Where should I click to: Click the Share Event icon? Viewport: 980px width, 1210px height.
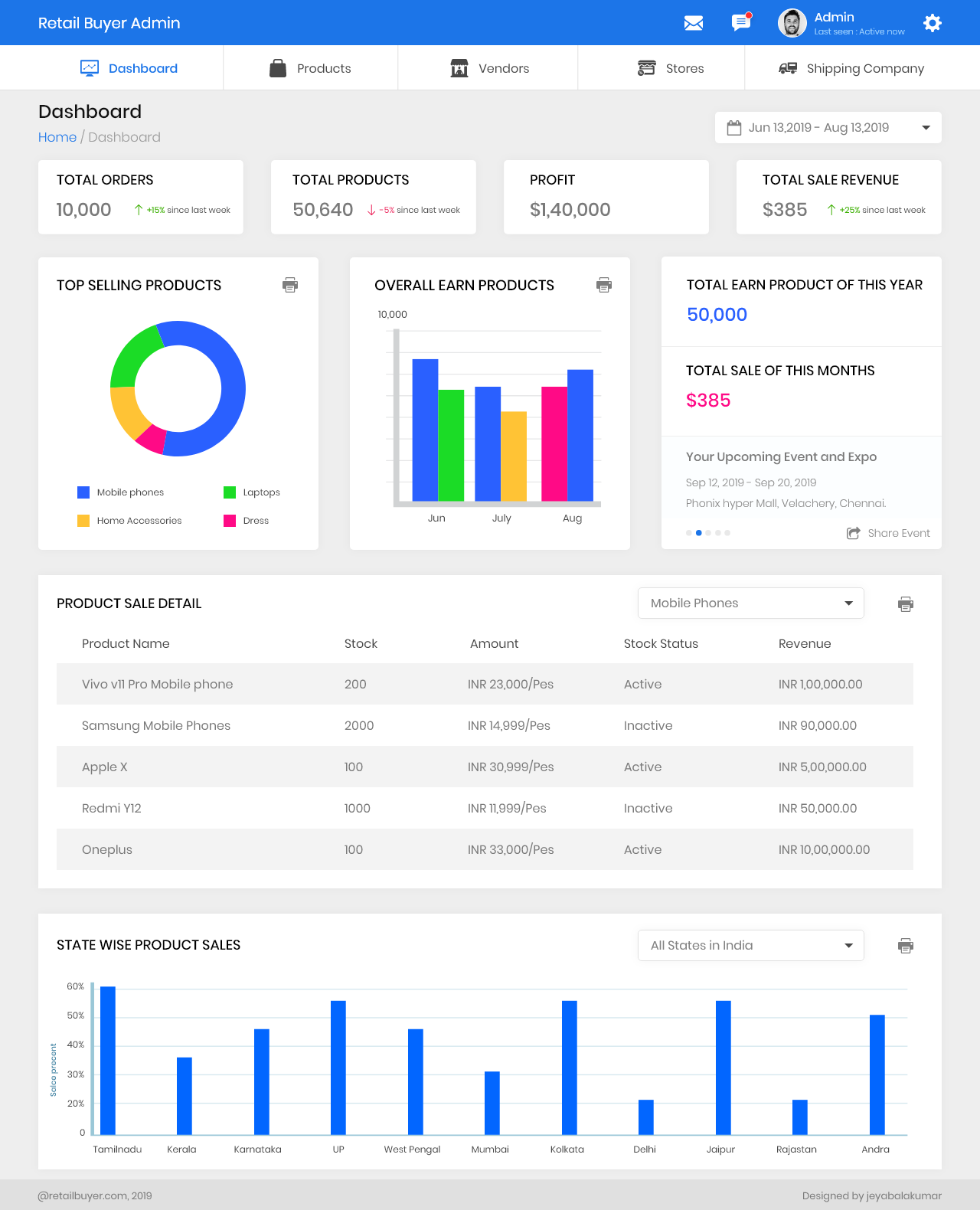[x=853, y=533]
